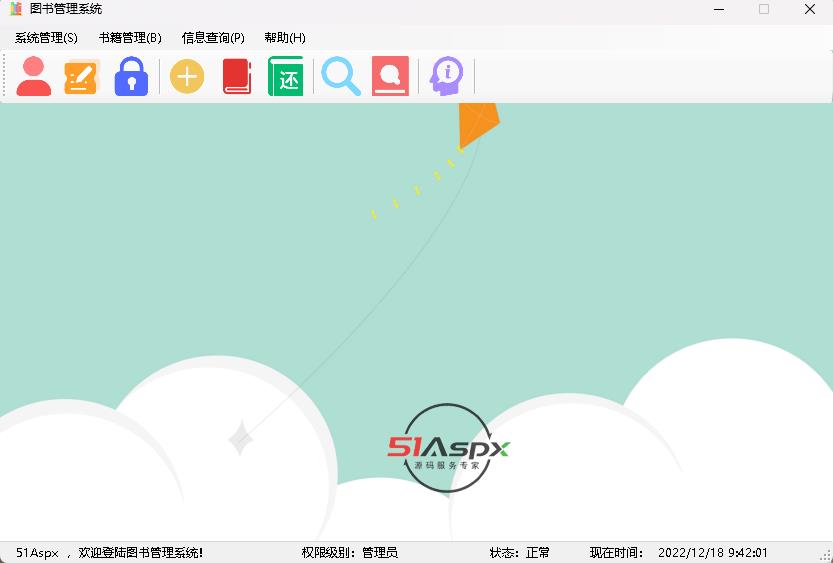This screenshot has height=563, width=833.
Task: Open the 书籍管理(B) menu
Action: (130, 38)
